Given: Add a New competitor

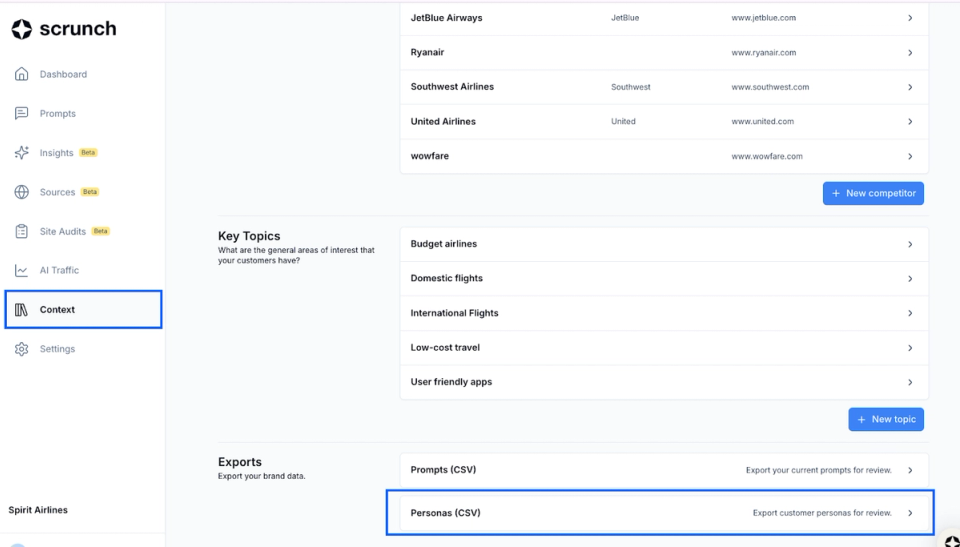Looking at the screenshot, I should tap(873, 193).
